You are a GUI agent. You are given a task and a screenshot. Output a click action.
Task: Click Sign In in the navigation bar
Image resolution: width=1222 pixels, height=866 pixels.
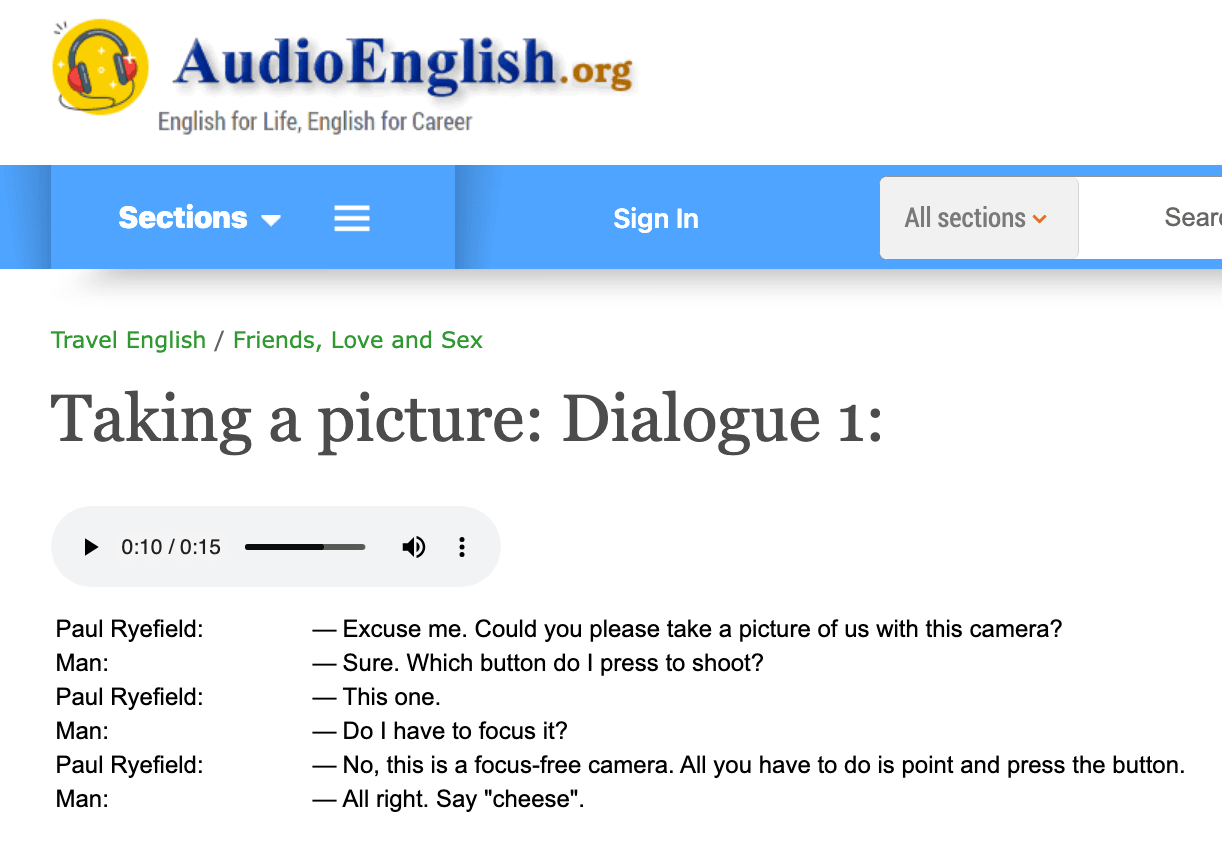655,218
